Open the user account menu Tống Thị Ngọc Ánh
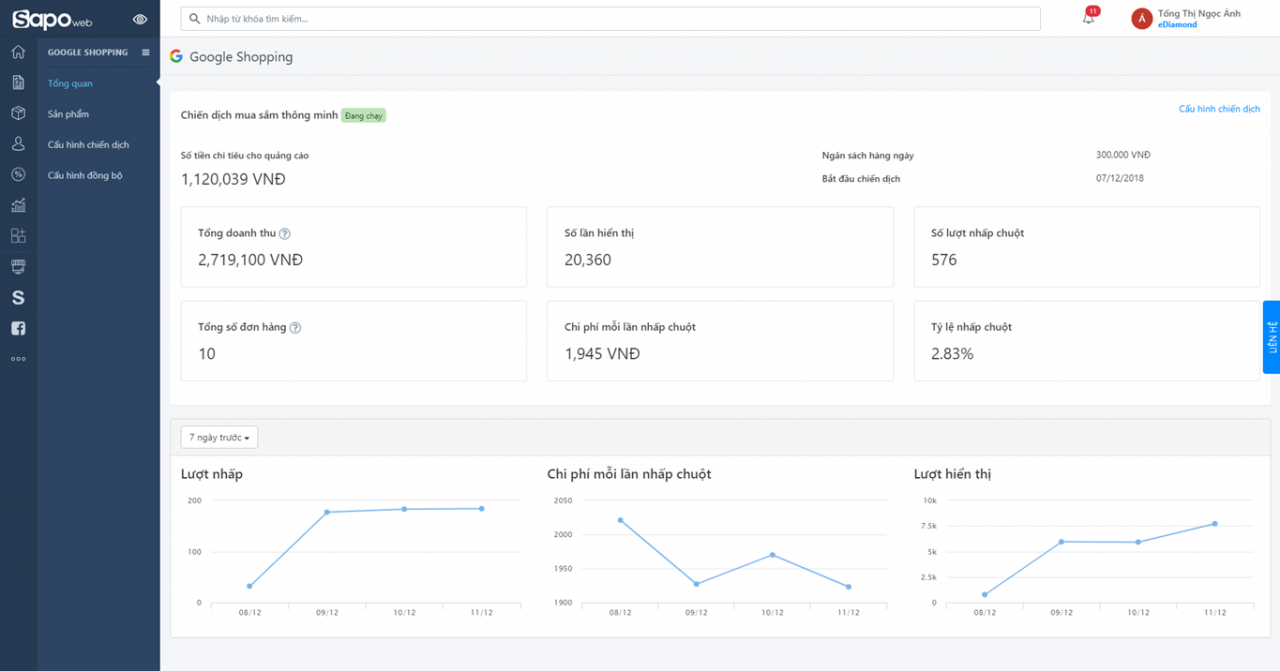1280x671 pixels. (1187, 18)
